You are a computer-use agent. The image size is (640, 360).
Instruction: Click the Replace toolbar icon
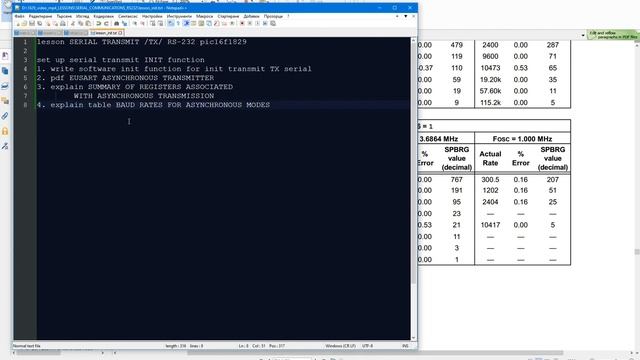[125, 24]
